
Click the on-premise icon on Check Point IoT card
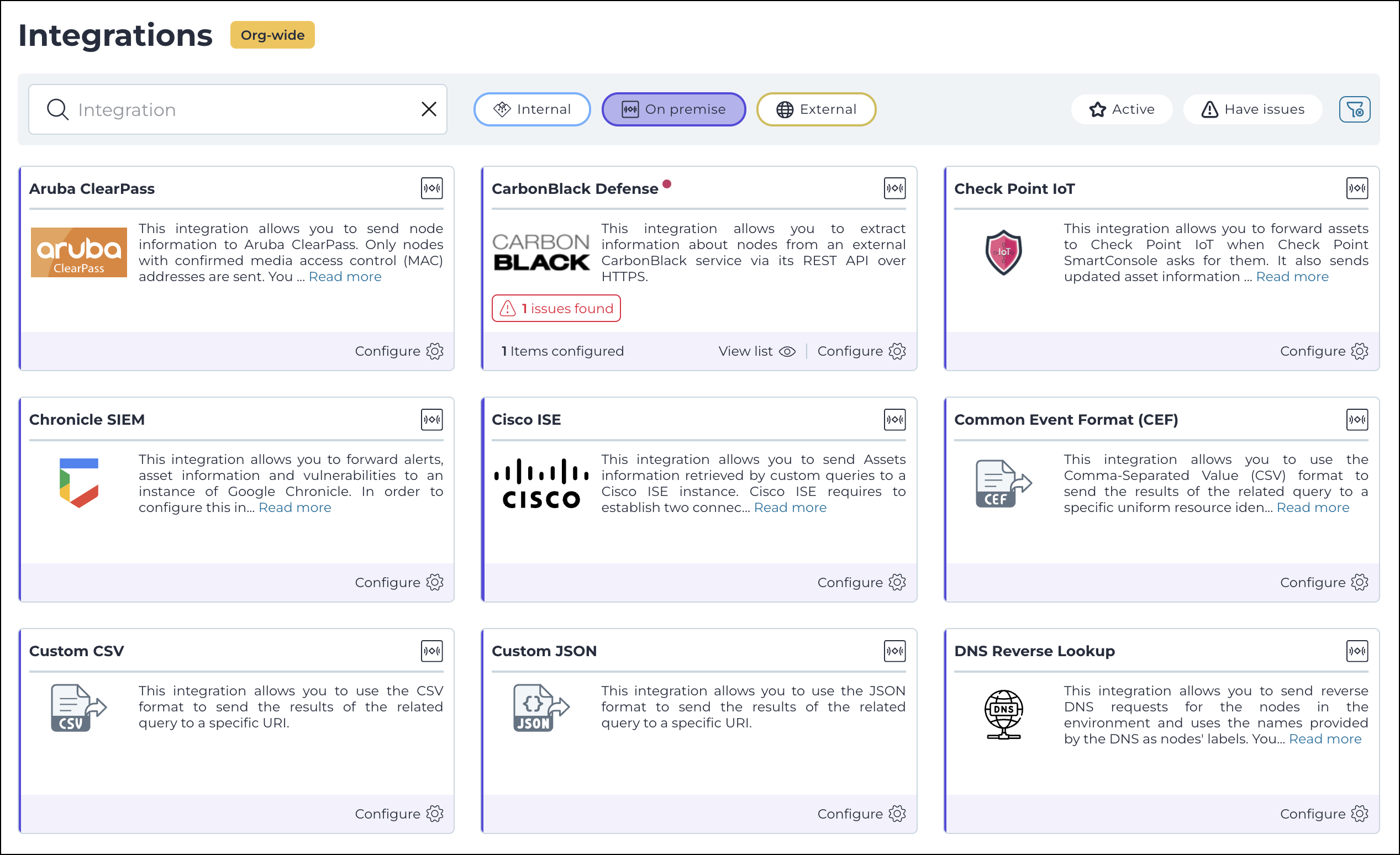(x=1357, y=188)
